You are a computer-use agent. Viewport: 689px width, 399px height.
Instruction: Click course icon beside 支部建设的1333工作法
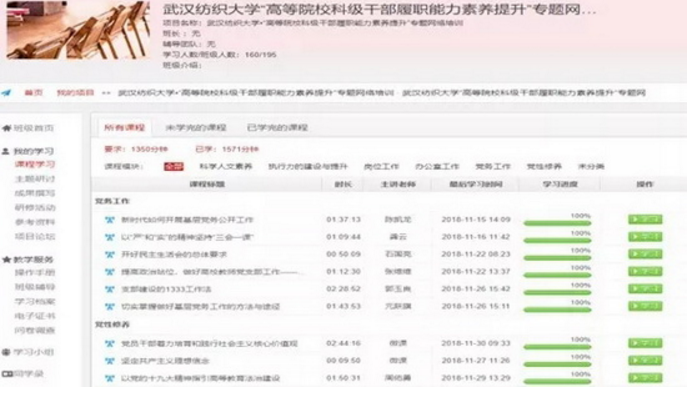click(x=109, y=289)
